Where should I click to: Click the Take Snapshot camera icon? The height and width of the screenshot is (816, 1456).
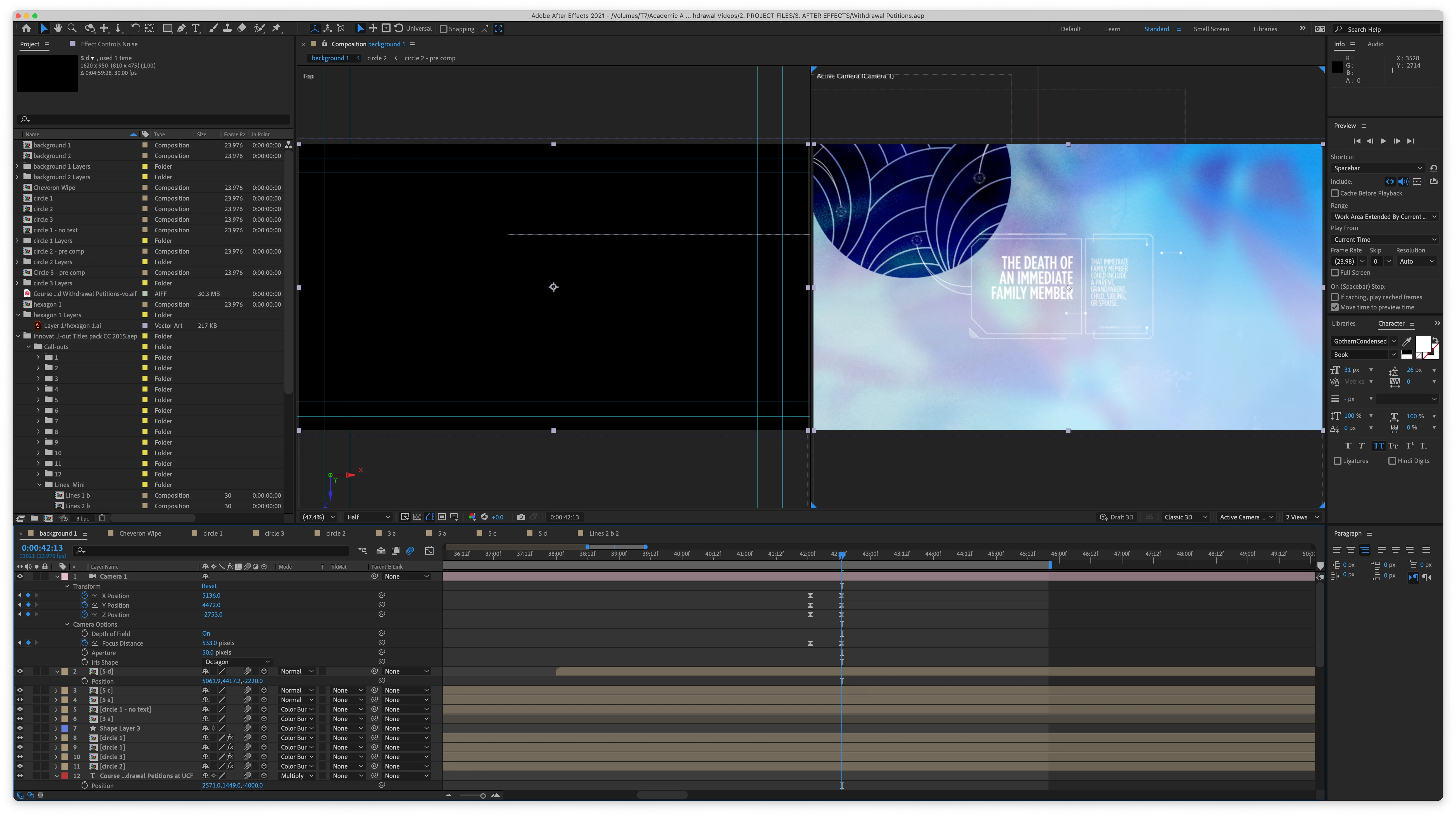(520, 517)
